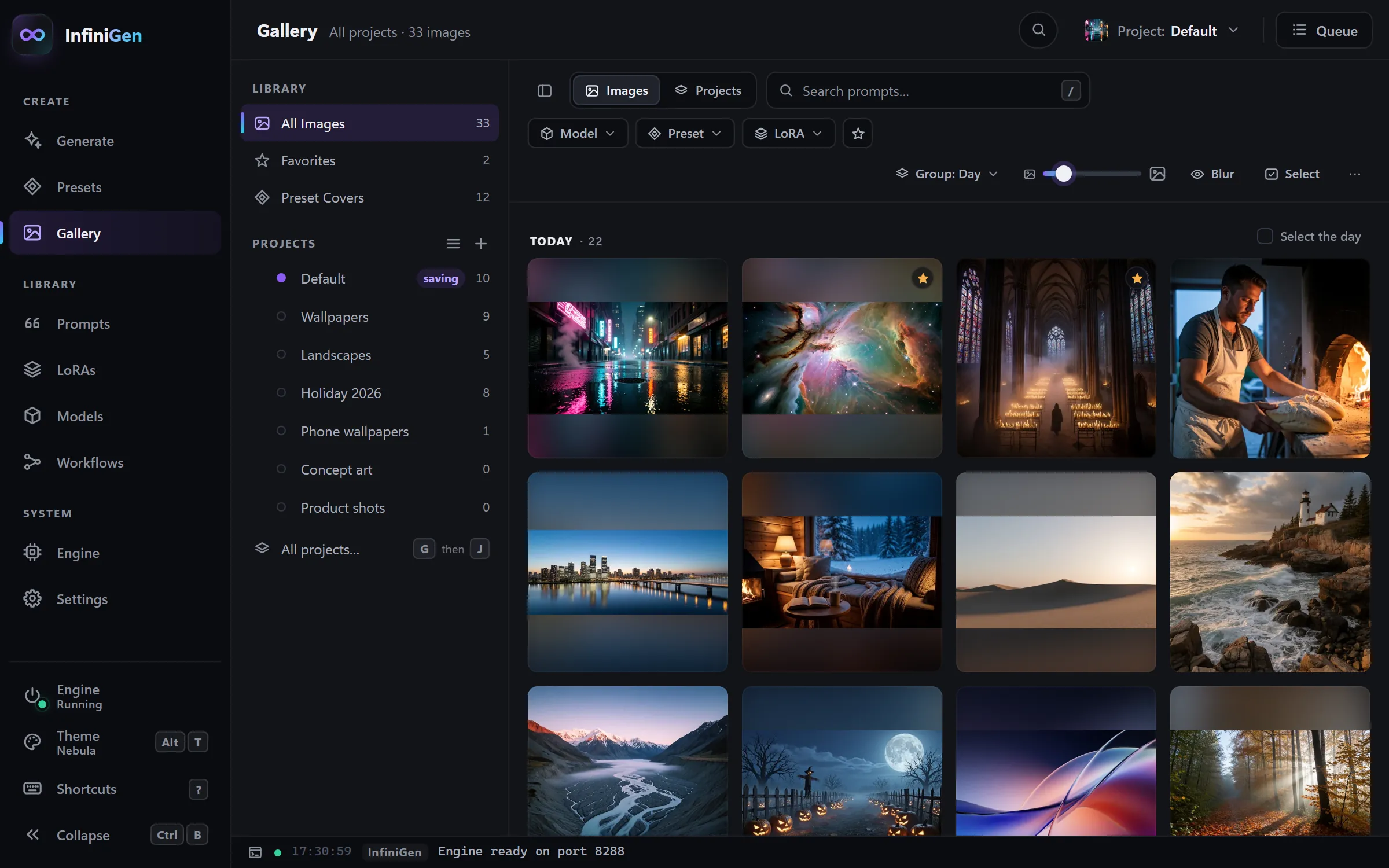The width and height of the screenshot is (1389, 868).
Task: Open Models in the sidebar
Action: [115, 416]
